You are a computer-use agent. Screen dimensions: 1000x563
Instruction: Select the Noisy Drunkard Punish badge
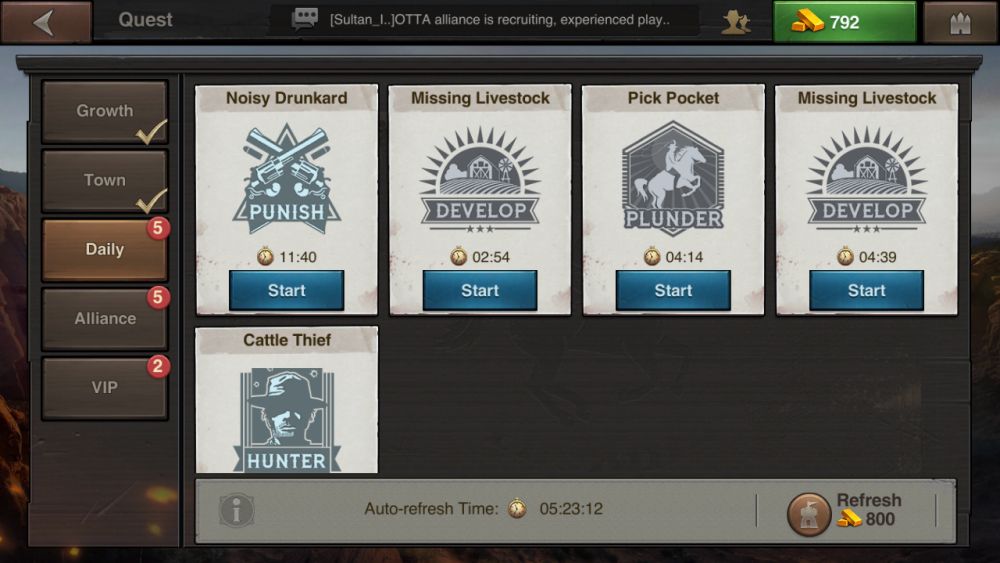286,181
